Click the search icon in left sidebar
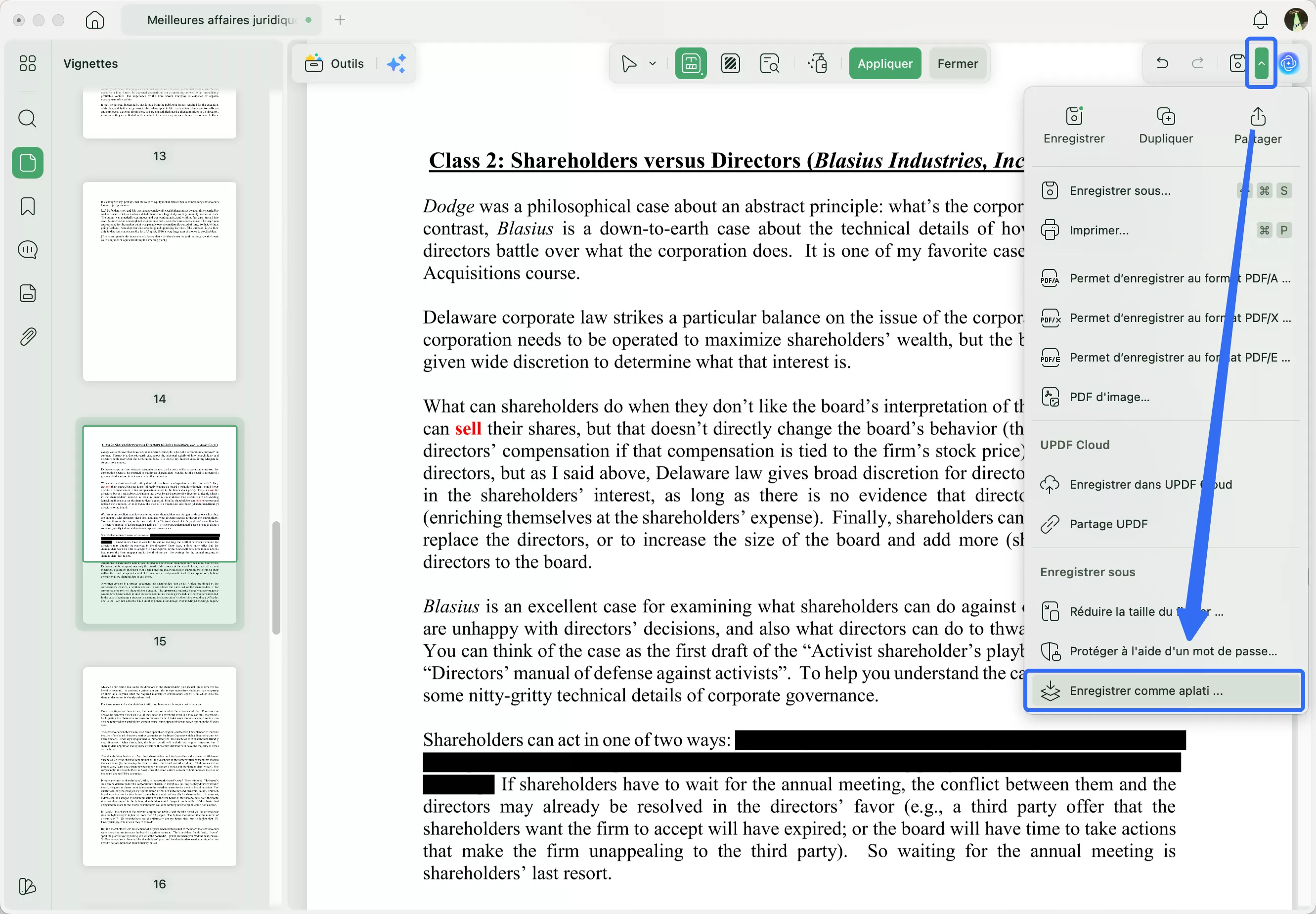Image resolution: width=1316 pixels, height=914 pixels. (27, 119)
